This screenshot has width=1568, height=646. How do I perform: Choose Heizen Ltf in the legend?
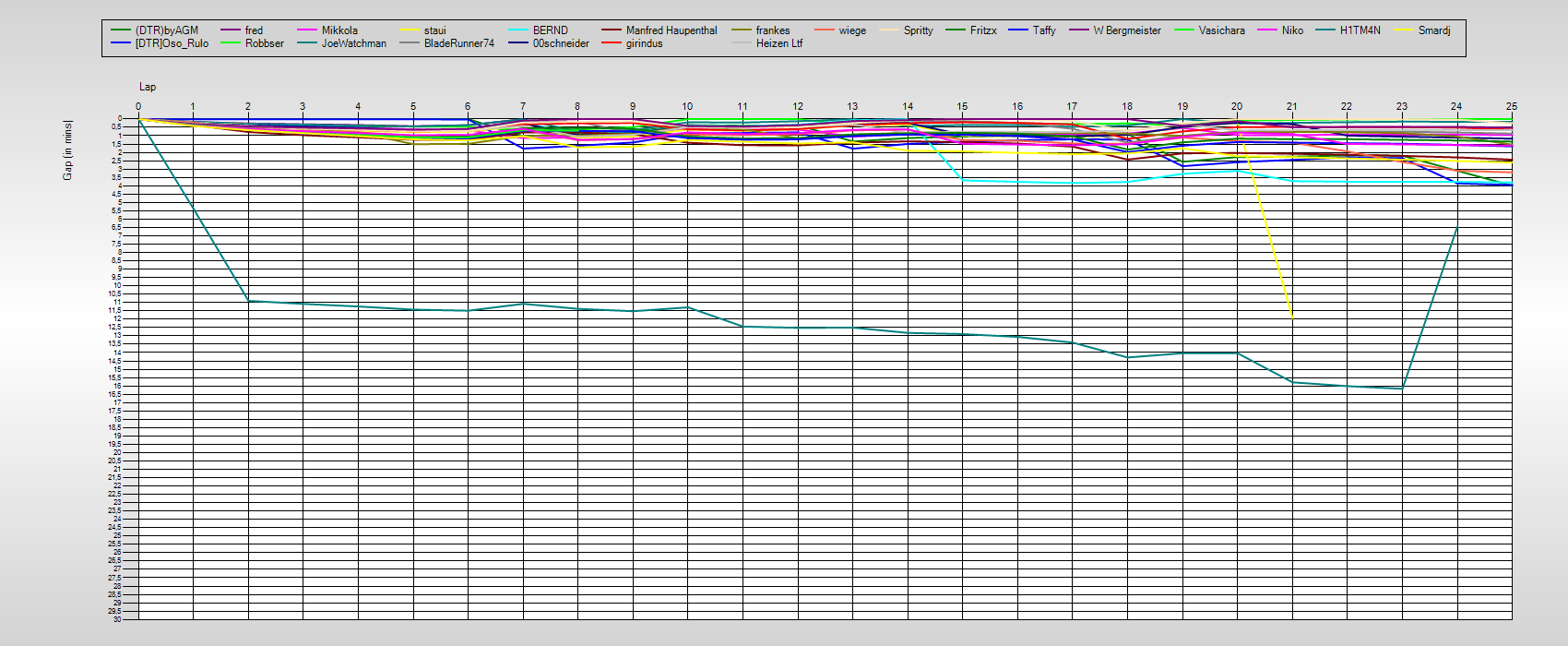coord(778,43)
